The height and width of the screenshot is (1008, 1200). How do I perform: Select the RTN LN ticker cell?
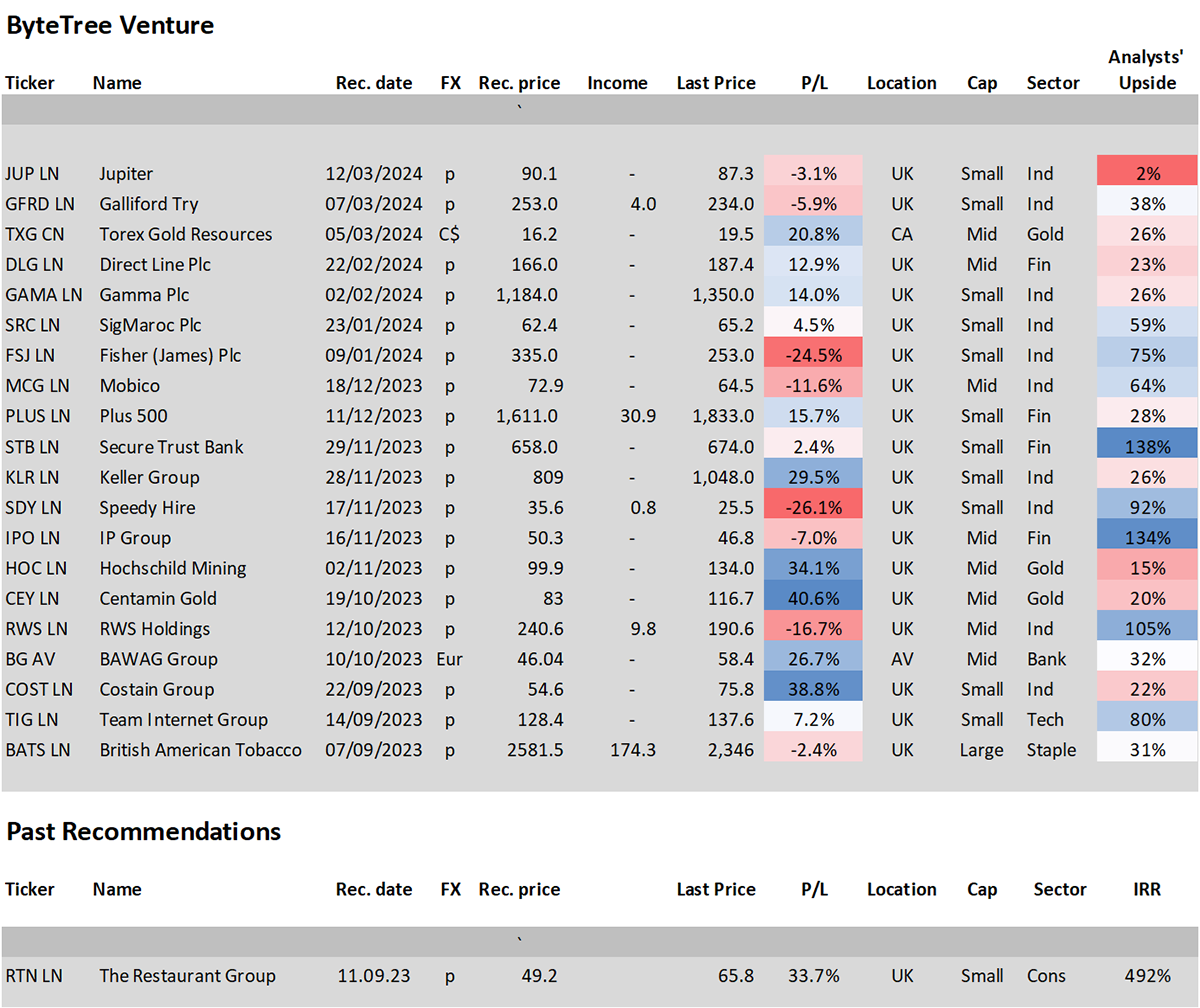(x=35, y=976)
